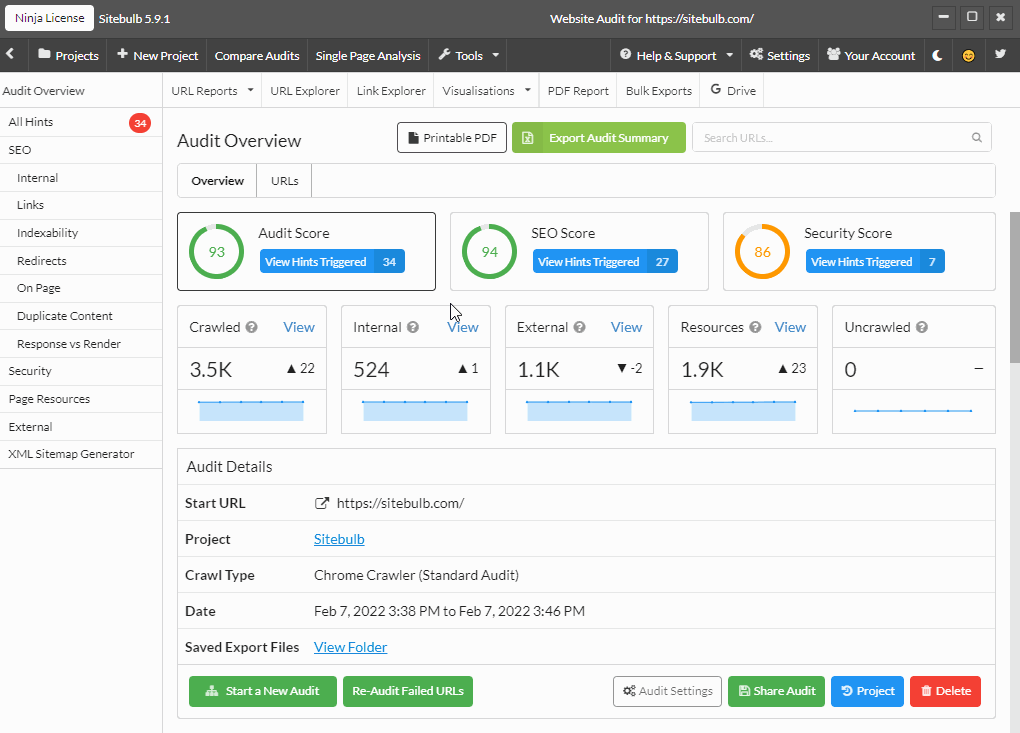Click help icon next to Resources
Screen dimensions: 1020x733
[755, 327]
